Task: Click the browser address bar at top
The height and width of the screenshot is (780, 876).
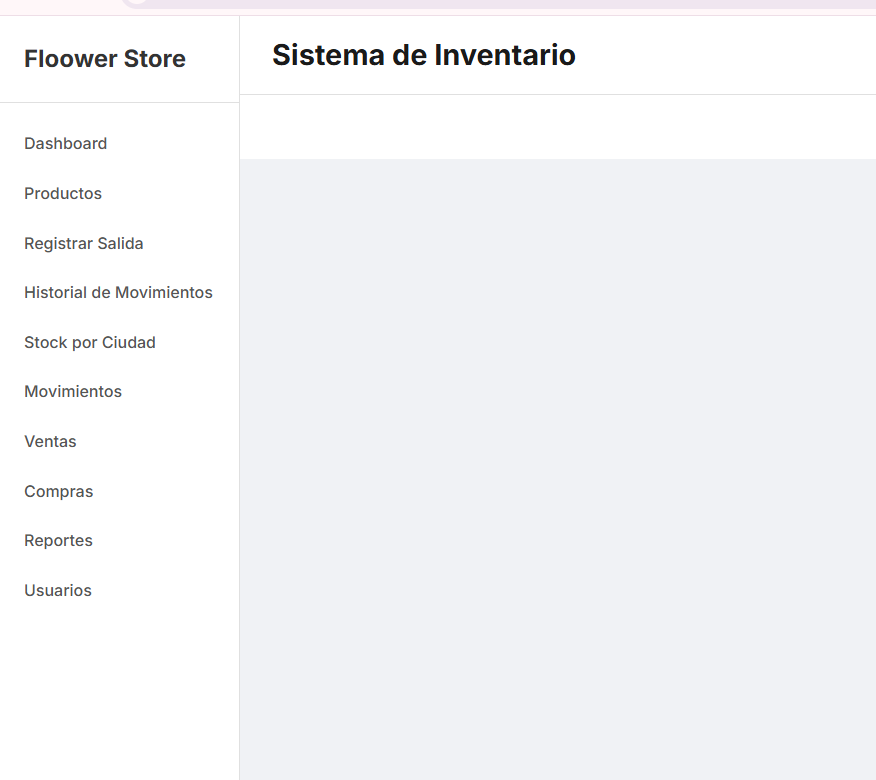Action: click(x=500, y=3)
